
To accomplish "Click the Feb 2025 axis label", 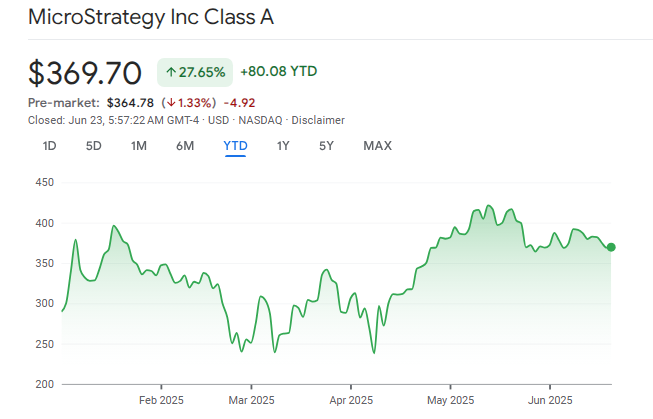I will coord(161,400).
